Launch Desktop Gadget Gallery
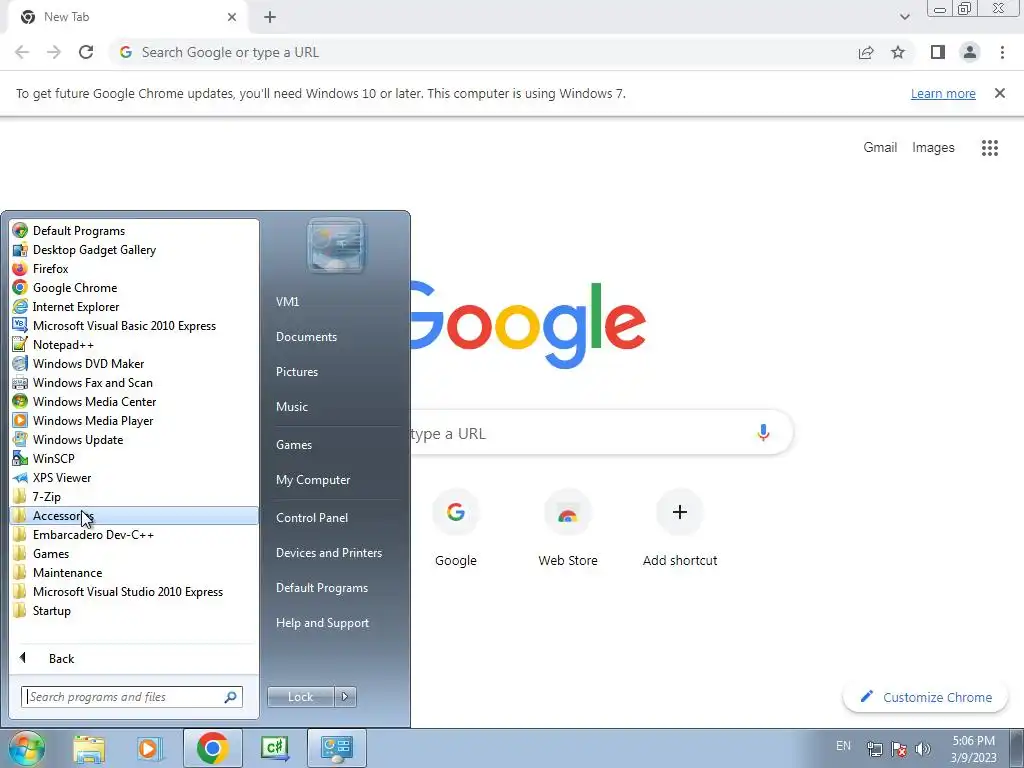This screenshot has width=1024, height=768. click(x=134, y=249)
